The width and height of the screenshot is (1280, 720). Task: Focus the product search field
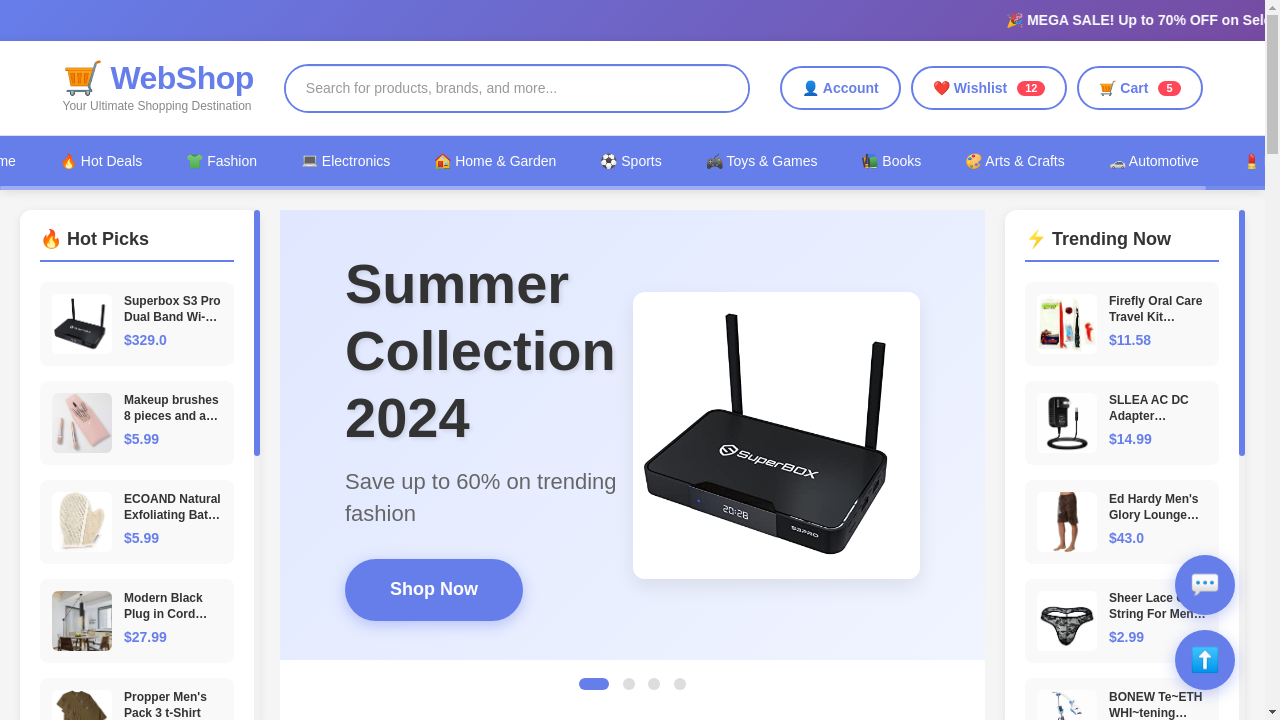coord(517,88)
